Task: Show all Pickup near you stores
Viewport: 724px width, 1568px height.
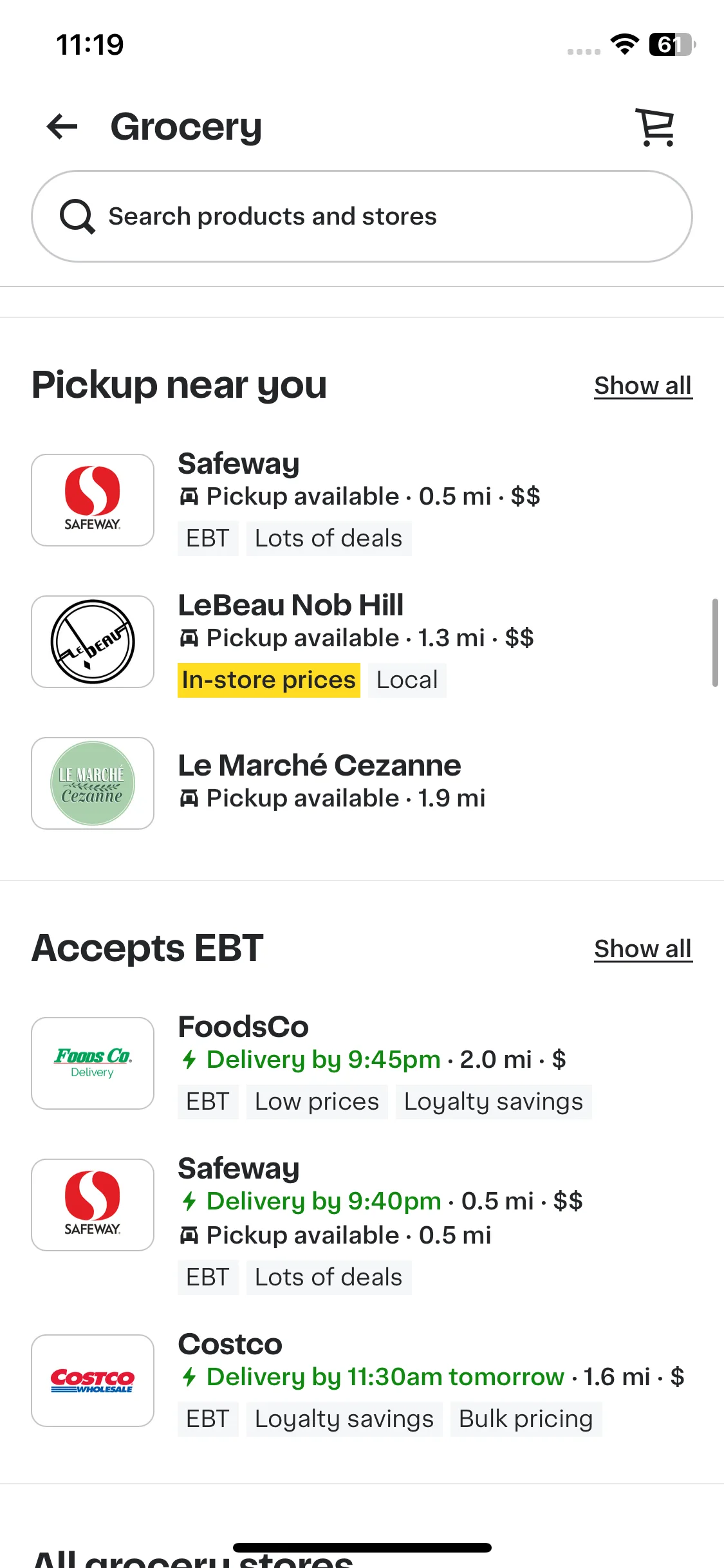Action: pyautogui.click(x=643, y=386)
